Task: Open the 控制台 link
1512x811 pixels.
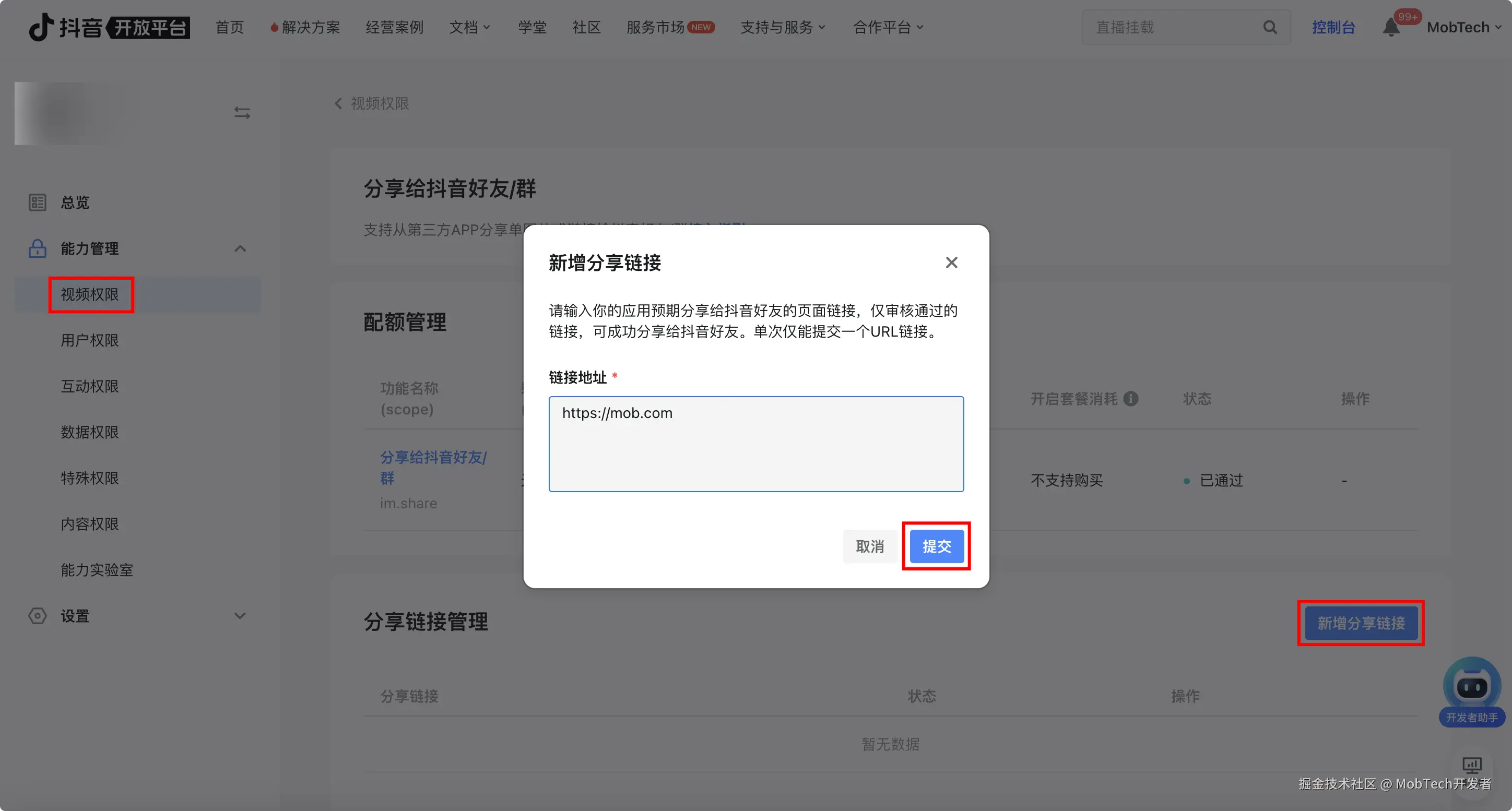Action: tap(1333, 27)
